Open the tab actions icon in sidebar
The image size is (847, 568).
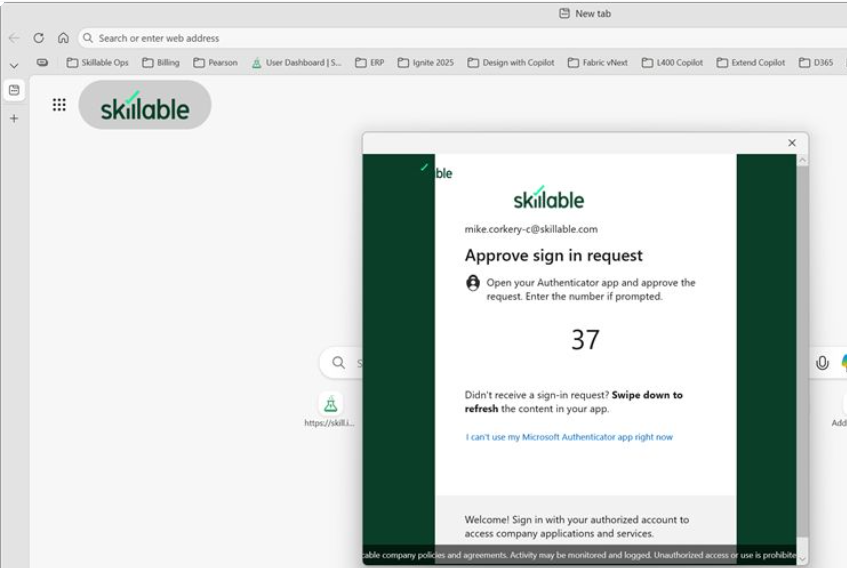pos(14,90)
